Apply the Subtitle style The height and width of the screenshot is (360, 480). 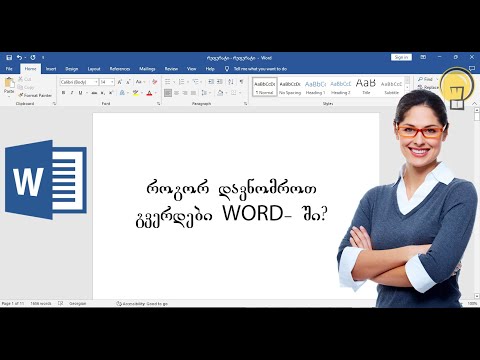(x=391, y=87)
